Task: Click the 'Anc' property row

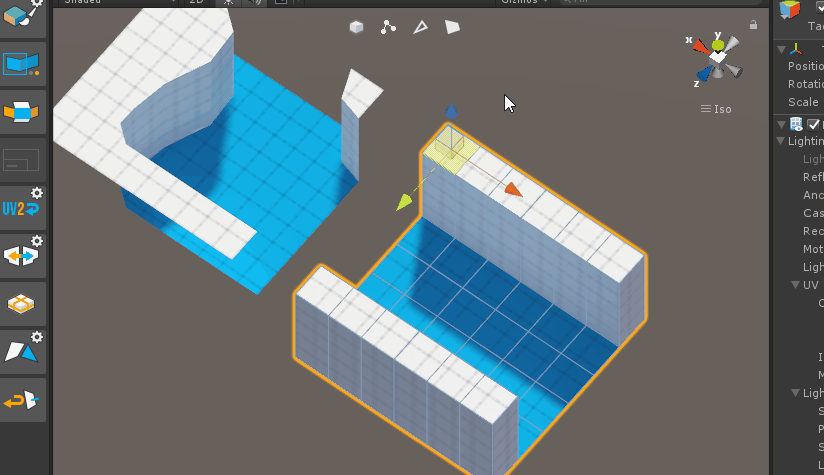Action: (813, 195)
